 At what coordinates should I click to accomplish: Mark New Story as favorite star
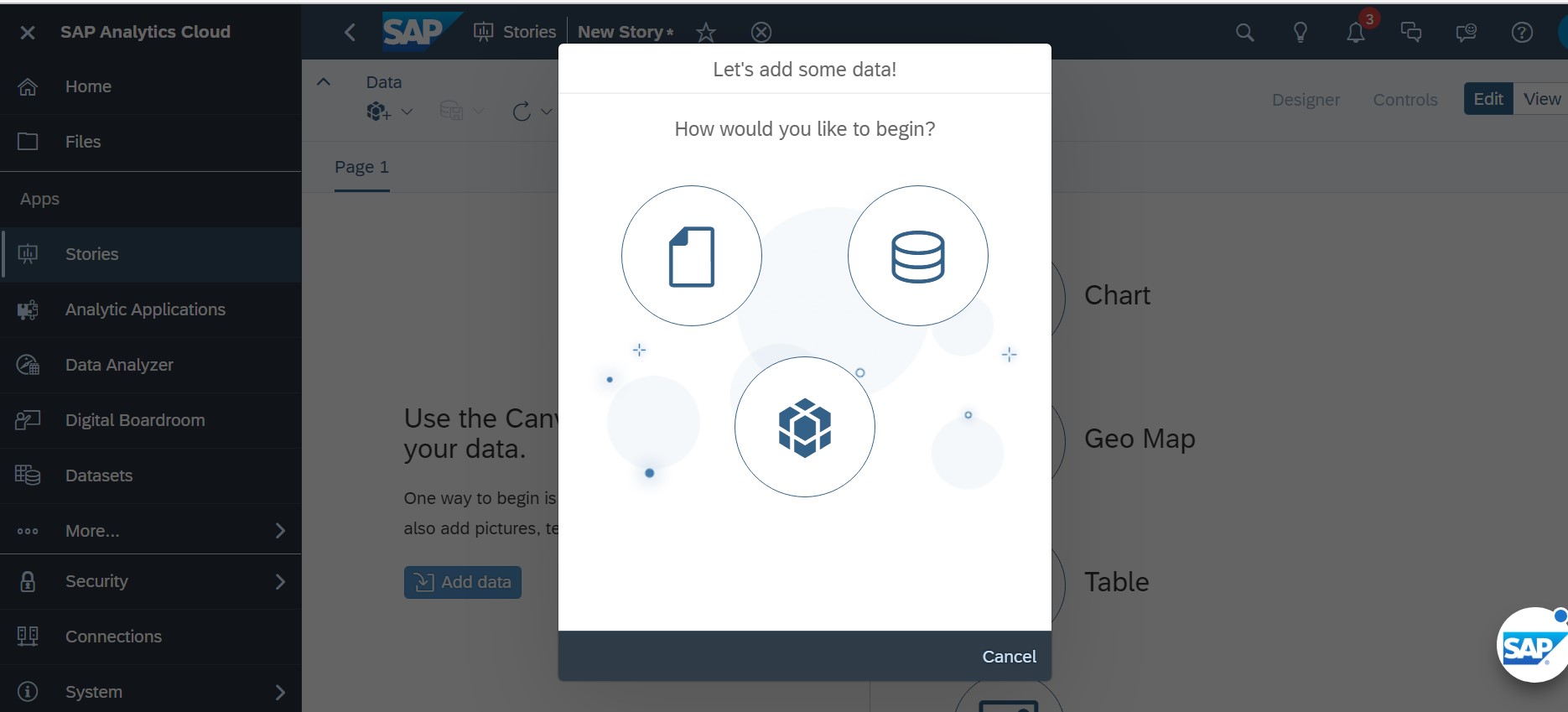(706, 33)
